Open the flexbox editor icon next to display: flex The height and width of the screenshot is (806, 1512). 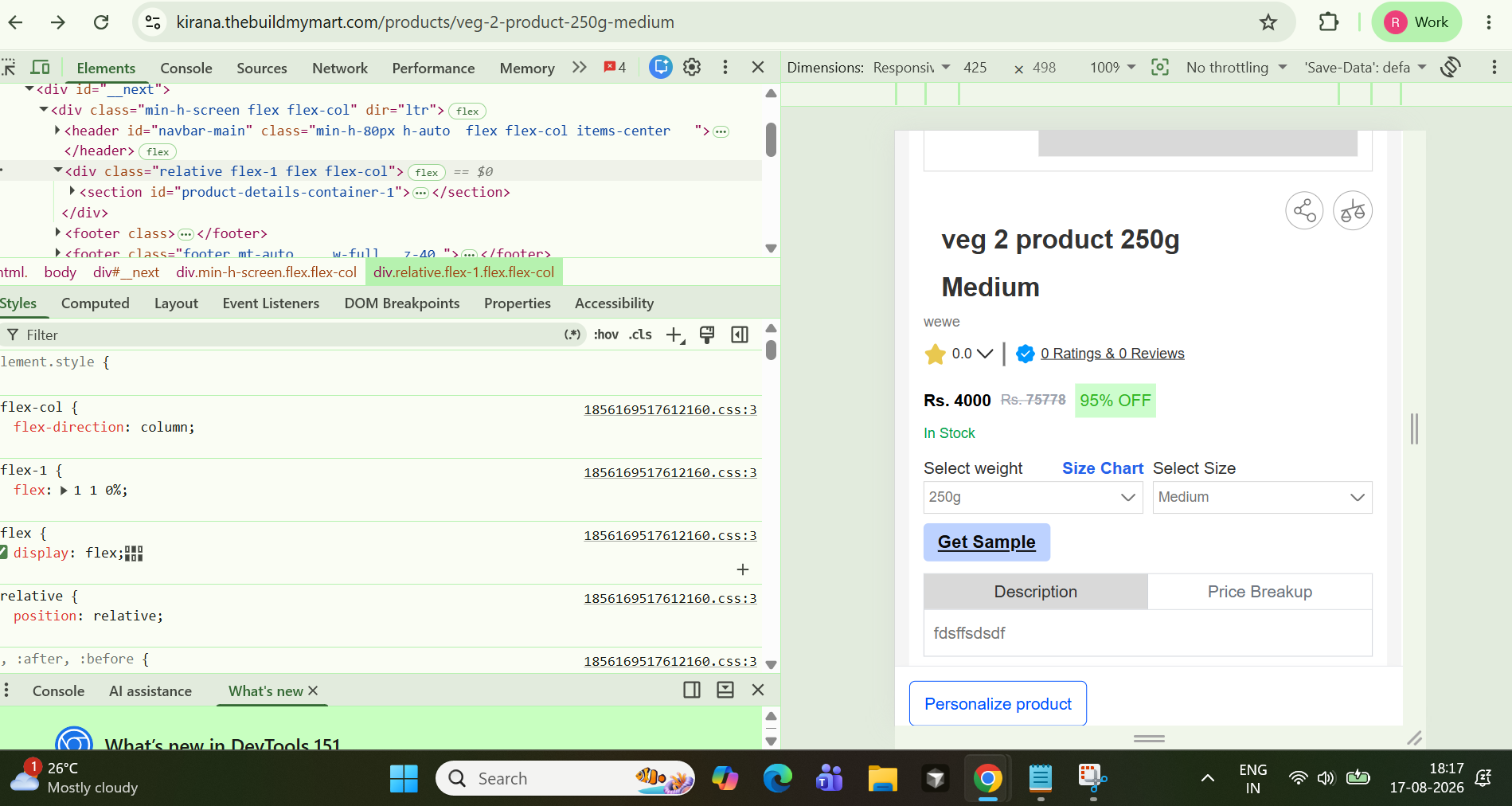pyautogui.click(x=134, y=554)
